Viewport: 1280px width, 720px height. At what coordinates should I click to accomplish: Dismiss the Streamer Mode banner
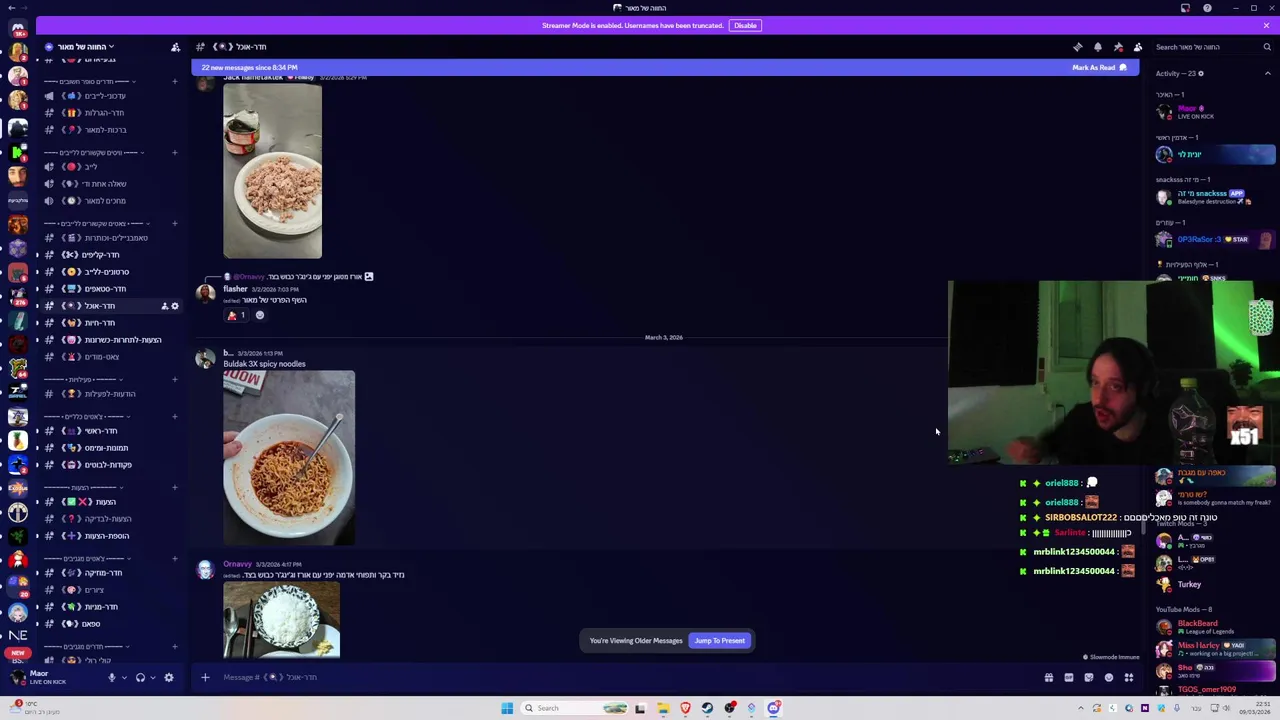[x=1266, y=26]
